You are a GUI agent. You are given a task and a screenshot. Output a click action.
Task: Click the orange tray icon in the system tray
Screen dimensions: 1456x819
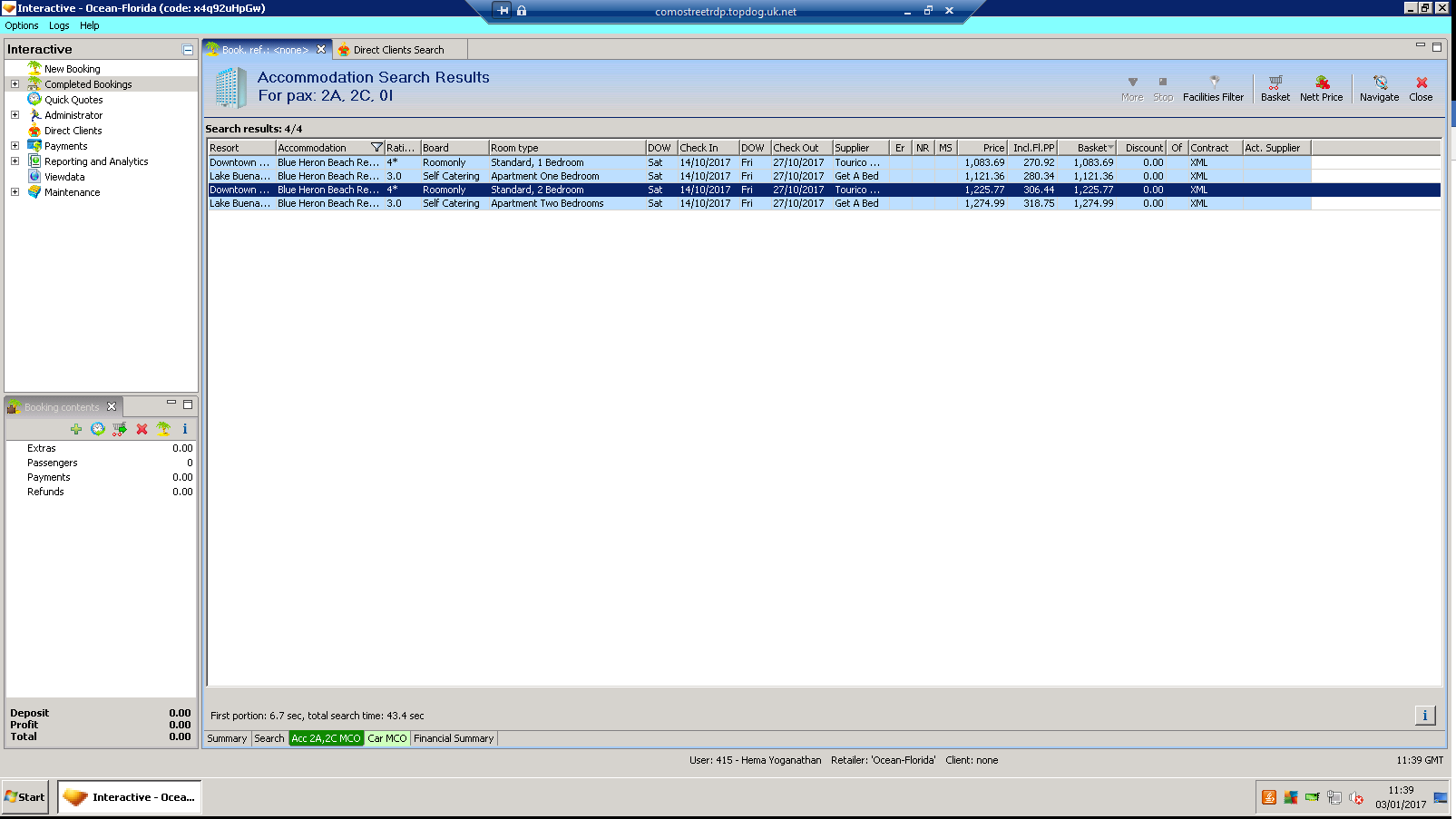click(x=1269, y=797)
